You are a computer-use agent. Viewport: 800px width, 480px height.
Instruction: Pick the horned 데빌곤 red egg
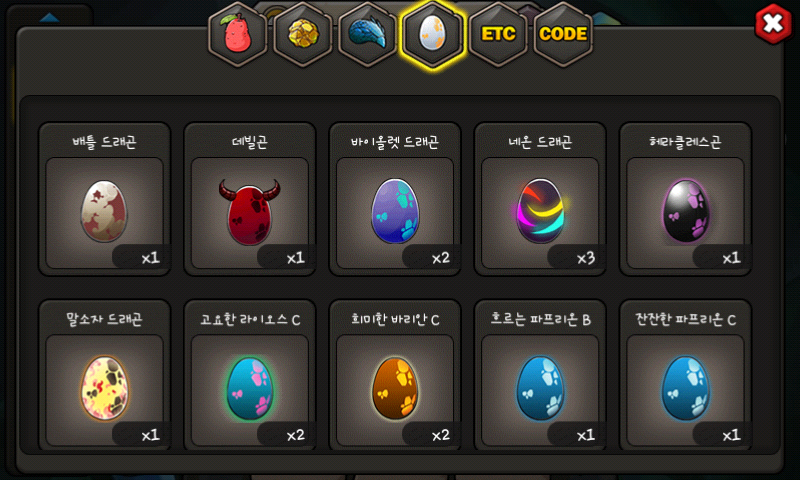point(249,211)
